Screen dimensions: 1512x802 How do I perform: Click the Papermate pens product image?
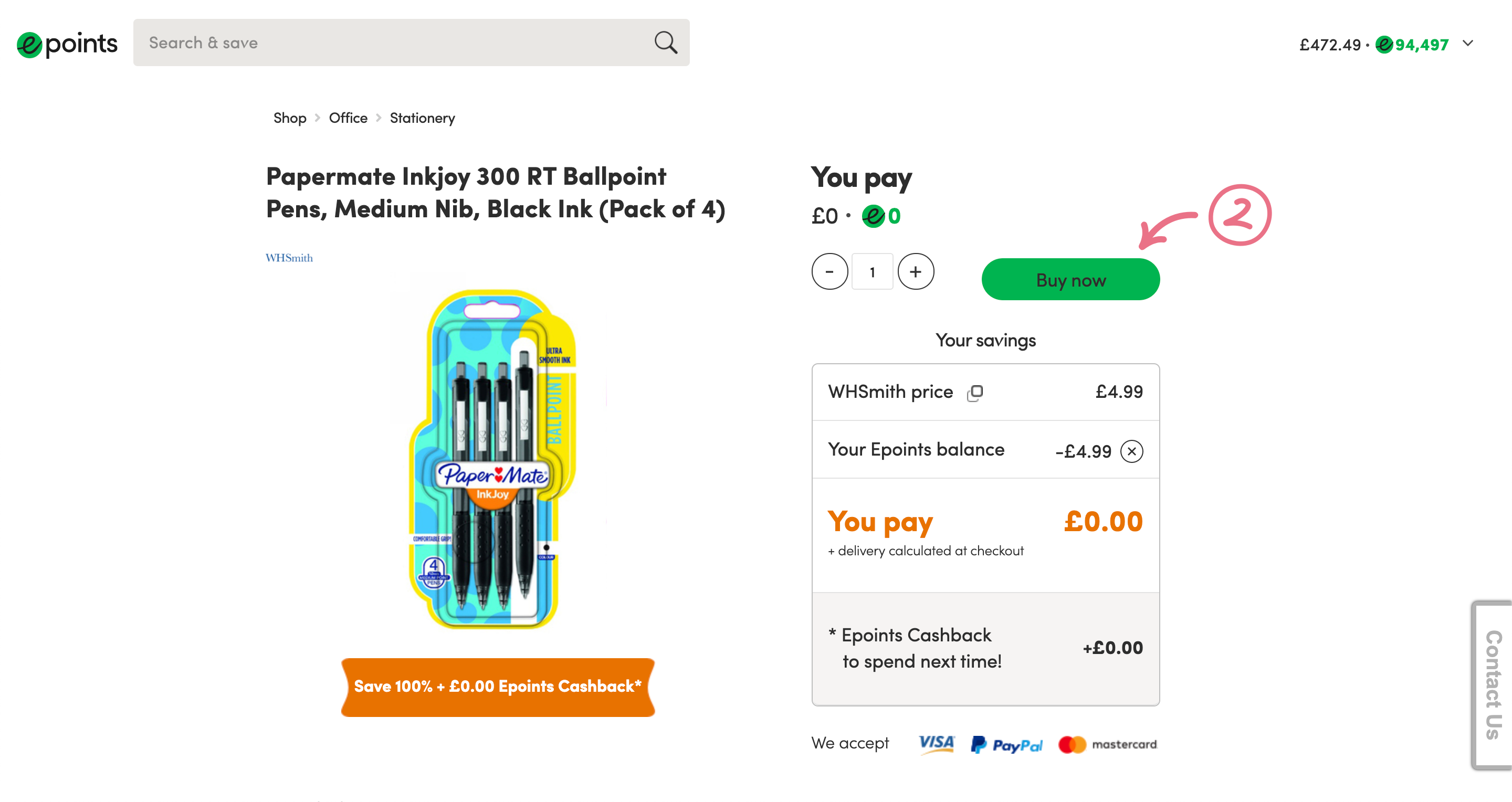493,459
